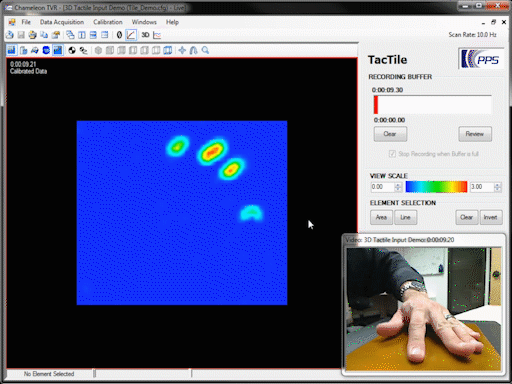Click the top-left finger pressure blob

coord(178,146)
